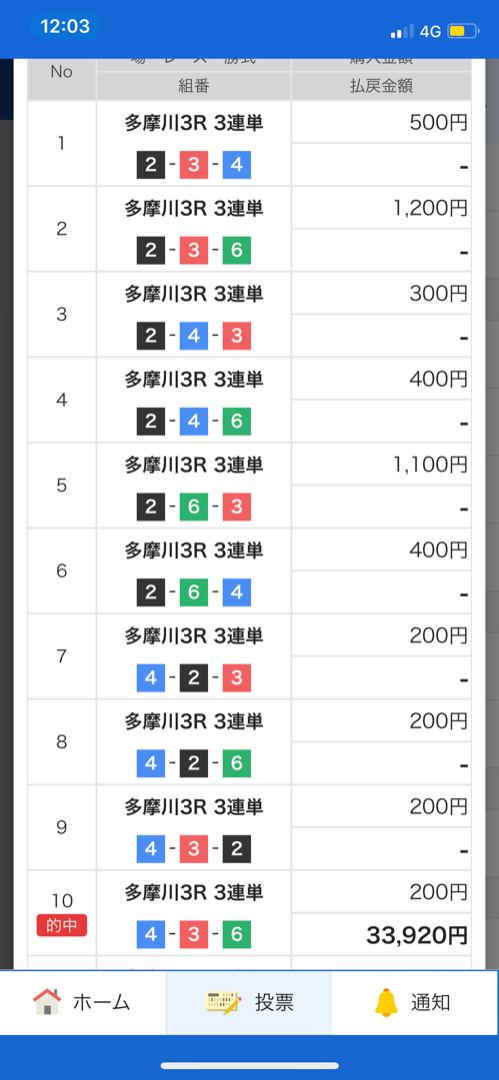Go to the ホーム tab
499x1080 pixels.
pyautogui.click(x=83, y=1002)
